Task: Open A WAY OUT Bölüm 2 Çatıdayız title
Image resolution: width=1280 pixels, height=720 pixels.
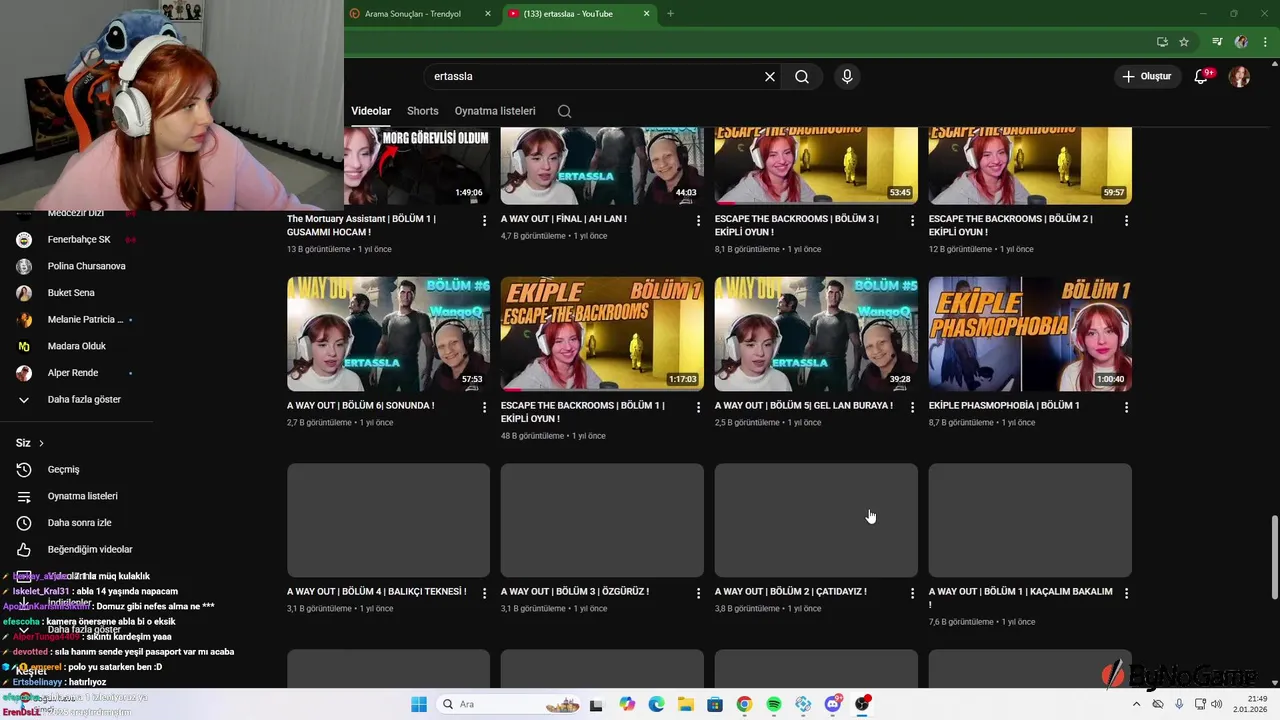Action: [x=790, y=591]
